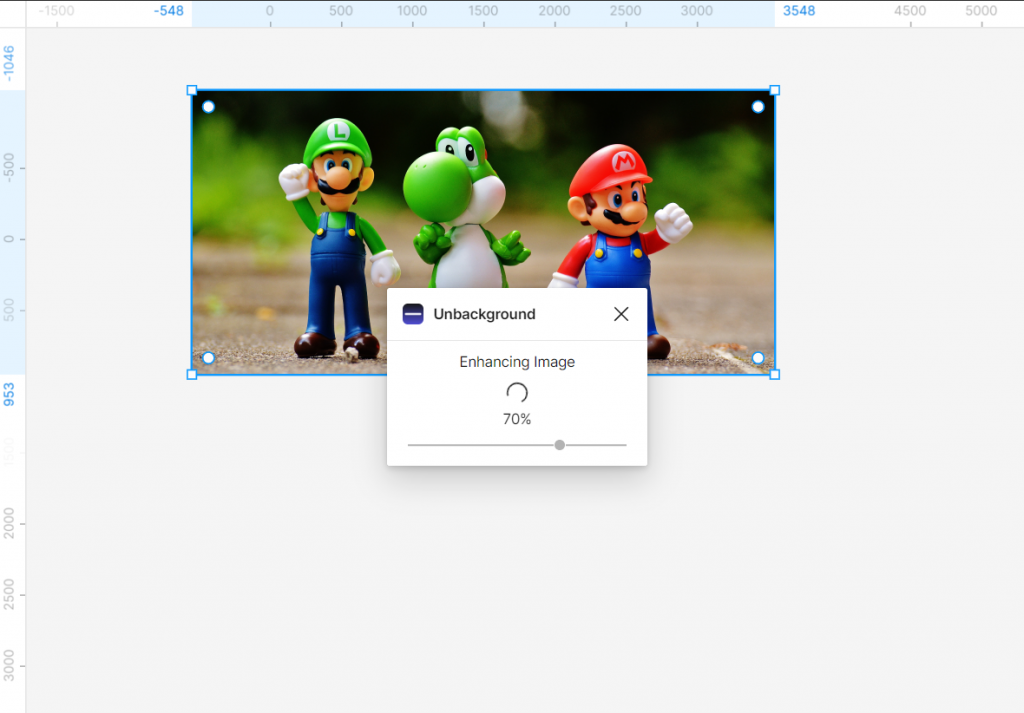
Task: Click the top-right corner radius control
Action: [758, 105]
